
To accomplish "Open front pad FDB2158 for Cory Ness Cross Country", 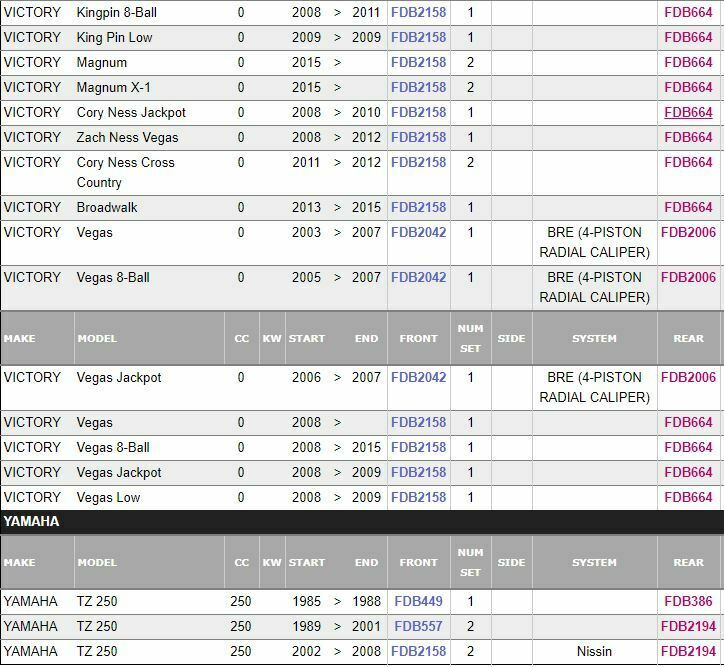I will tap(418, 162).
